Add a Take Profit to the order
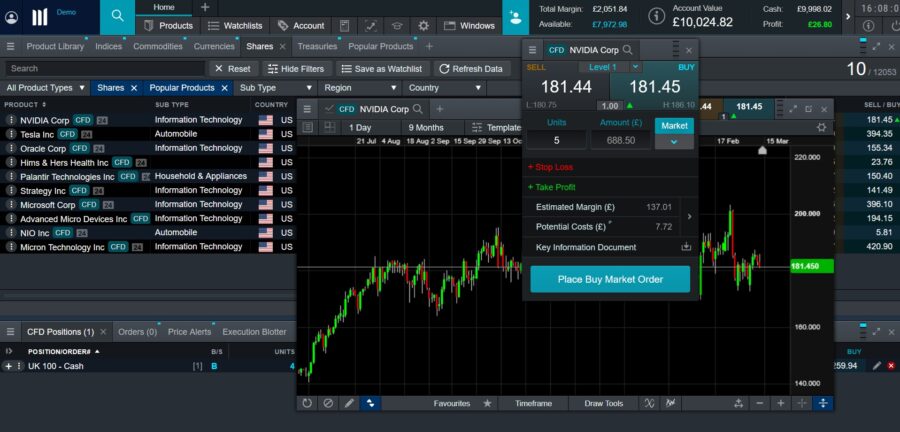Screen dimensions: 900x432 tap(551, 187)
